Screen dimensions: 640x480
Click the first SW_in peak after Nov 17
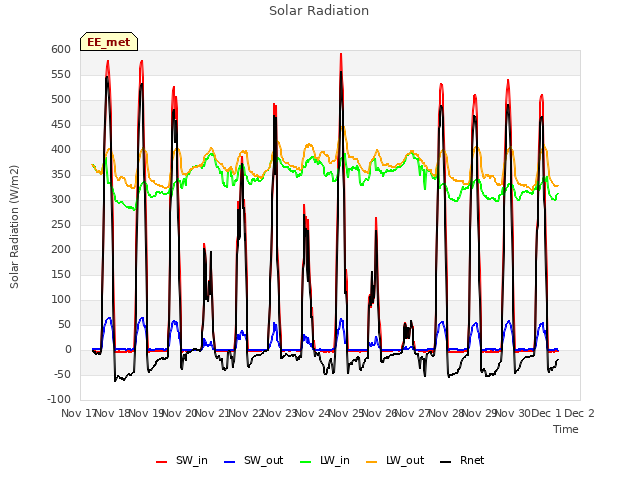coord(108,62)
